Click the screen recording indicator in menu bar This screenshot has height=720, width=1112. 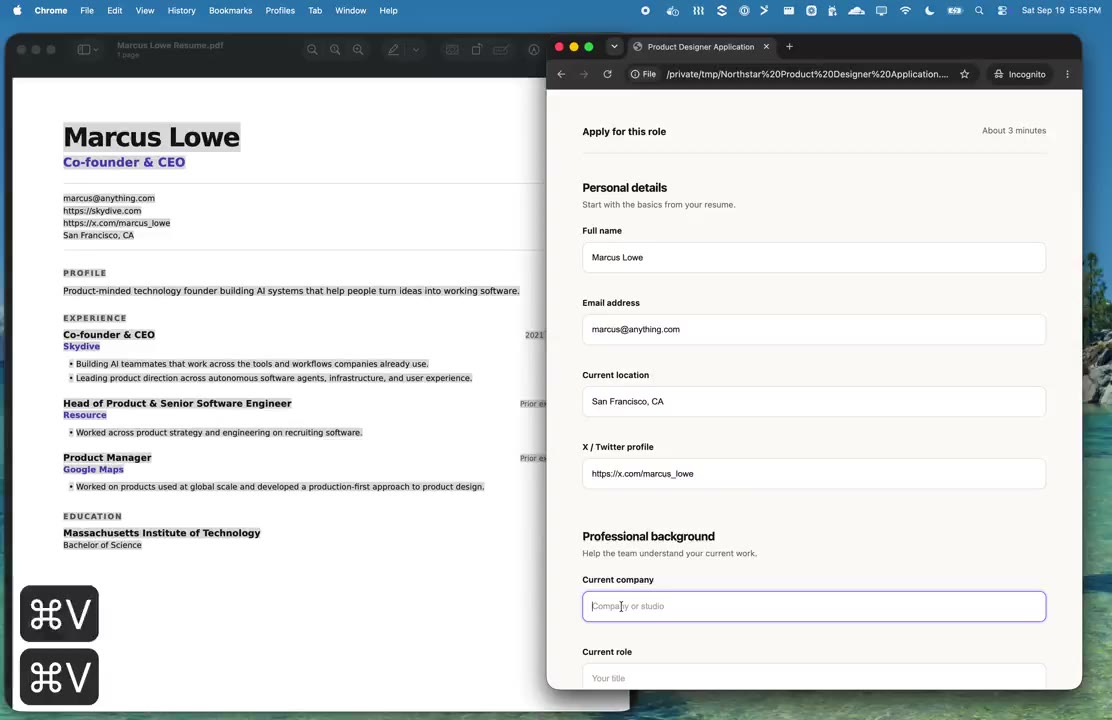pyautogui.click(x=645, y=11)
